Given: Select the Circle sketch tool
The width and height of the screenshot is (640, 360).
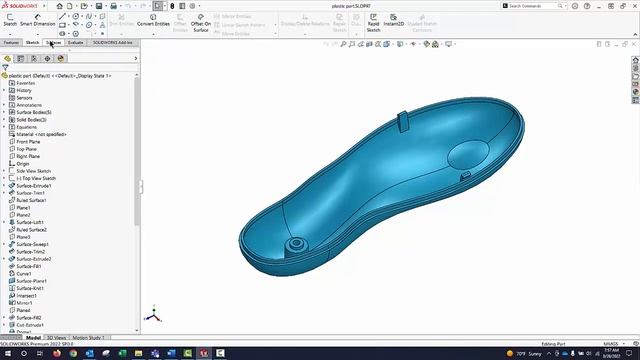Looking at the screenshot, I should click(x=76, y=16).
